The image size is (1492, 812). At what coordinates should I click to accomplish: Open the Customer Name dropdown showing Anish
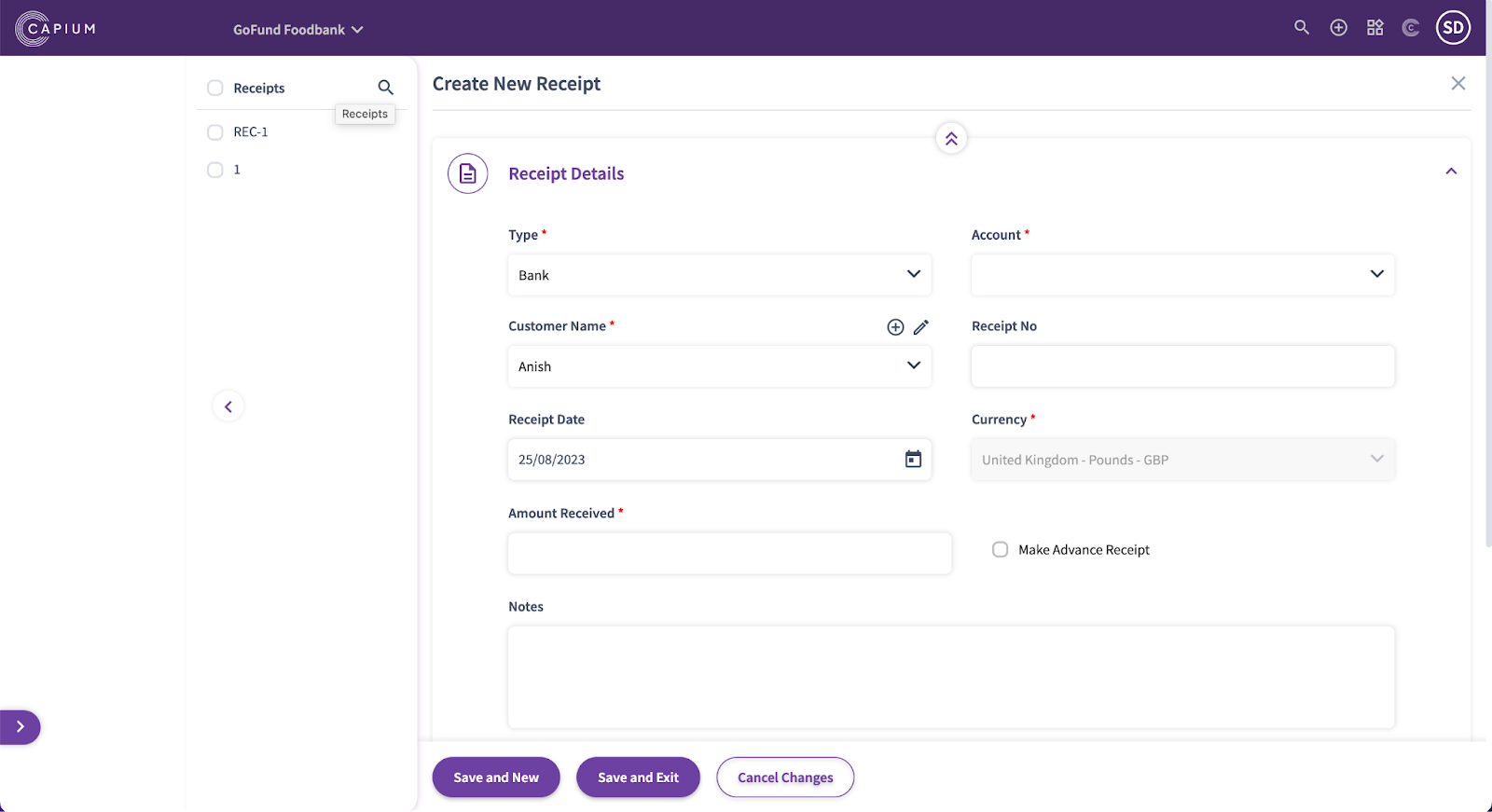pos(720,366)
